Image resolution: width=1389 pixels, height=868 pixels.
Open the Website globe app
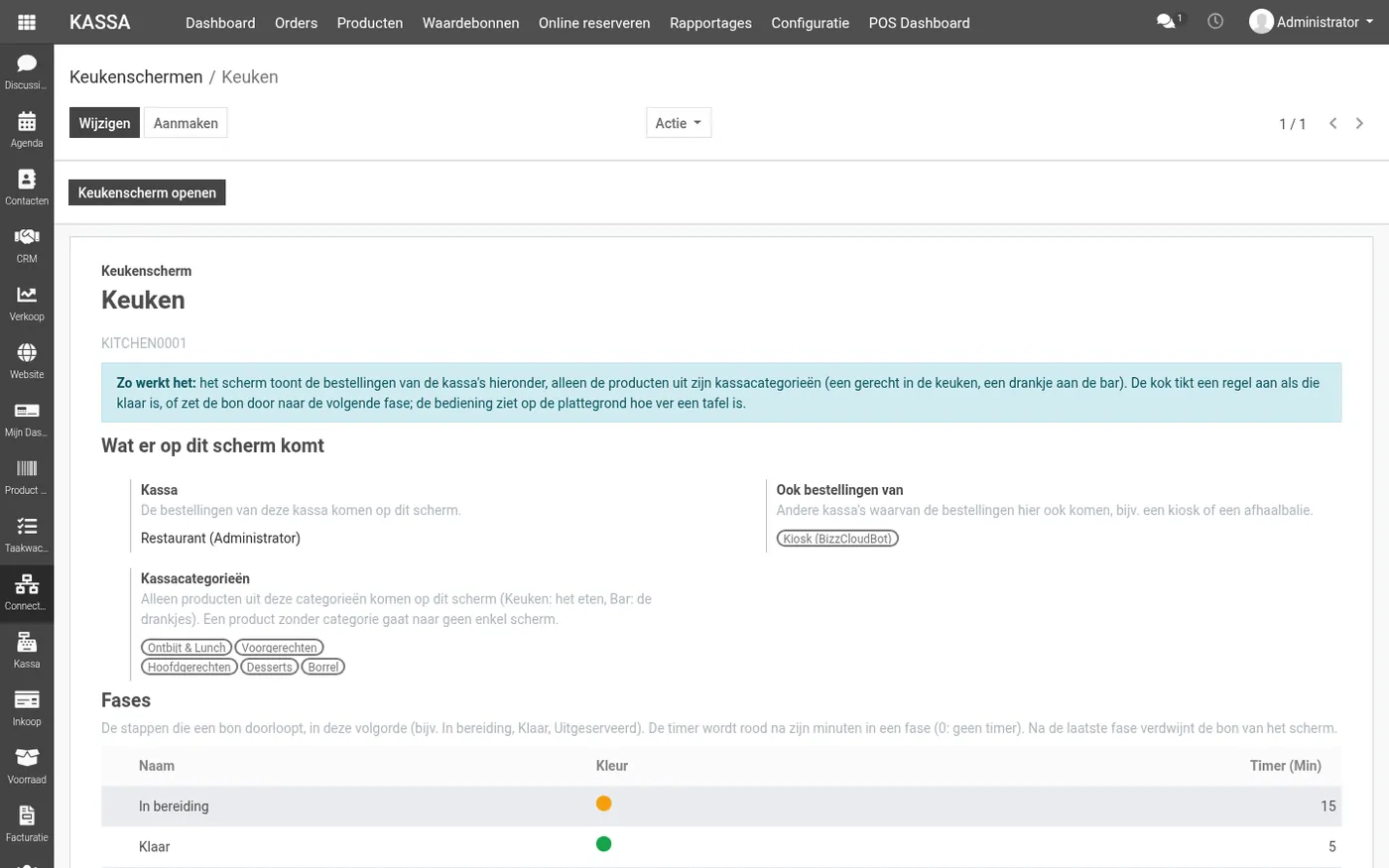tap(27, 360)
